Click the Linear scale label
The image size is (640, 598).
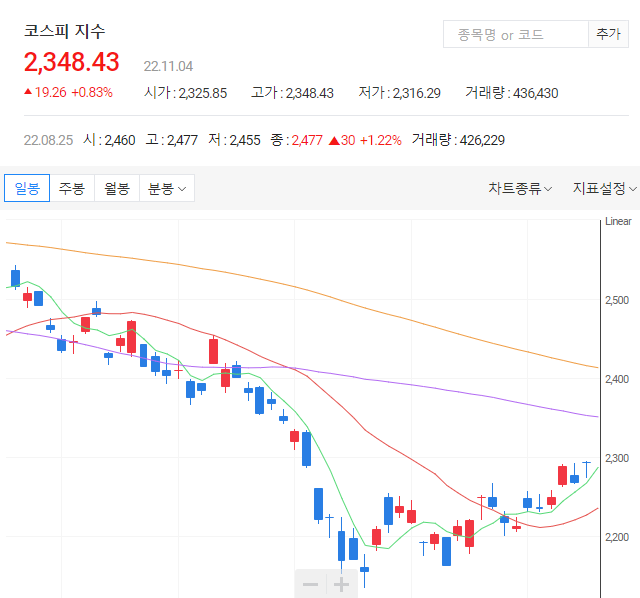[618, 221]
